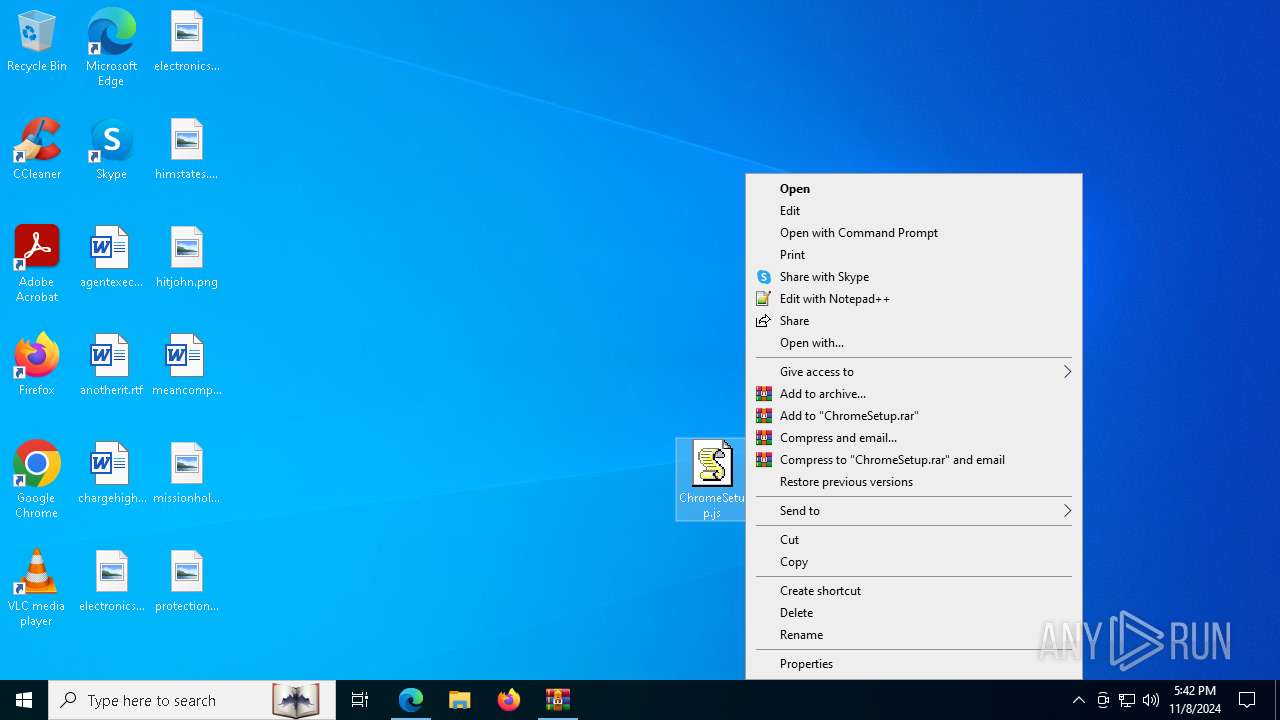Open Properties from the context menu
This screenshot has height=720, width=1280.
914,664
